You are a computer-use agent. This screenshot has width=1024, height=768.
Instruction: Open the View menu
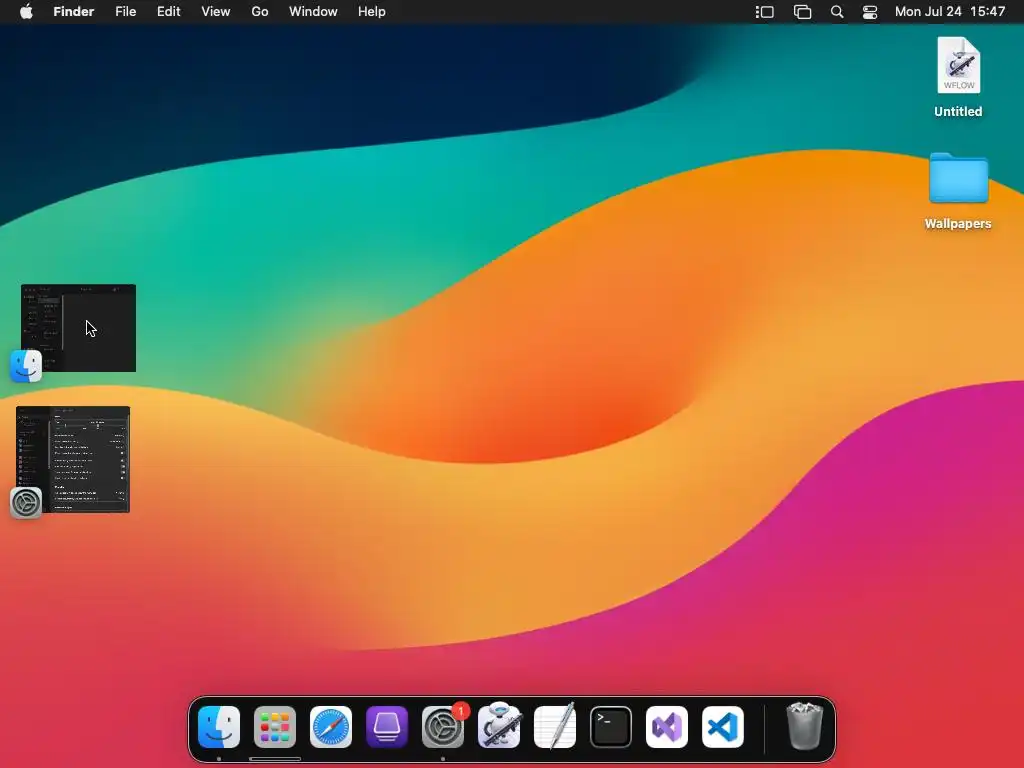point(216,12)
